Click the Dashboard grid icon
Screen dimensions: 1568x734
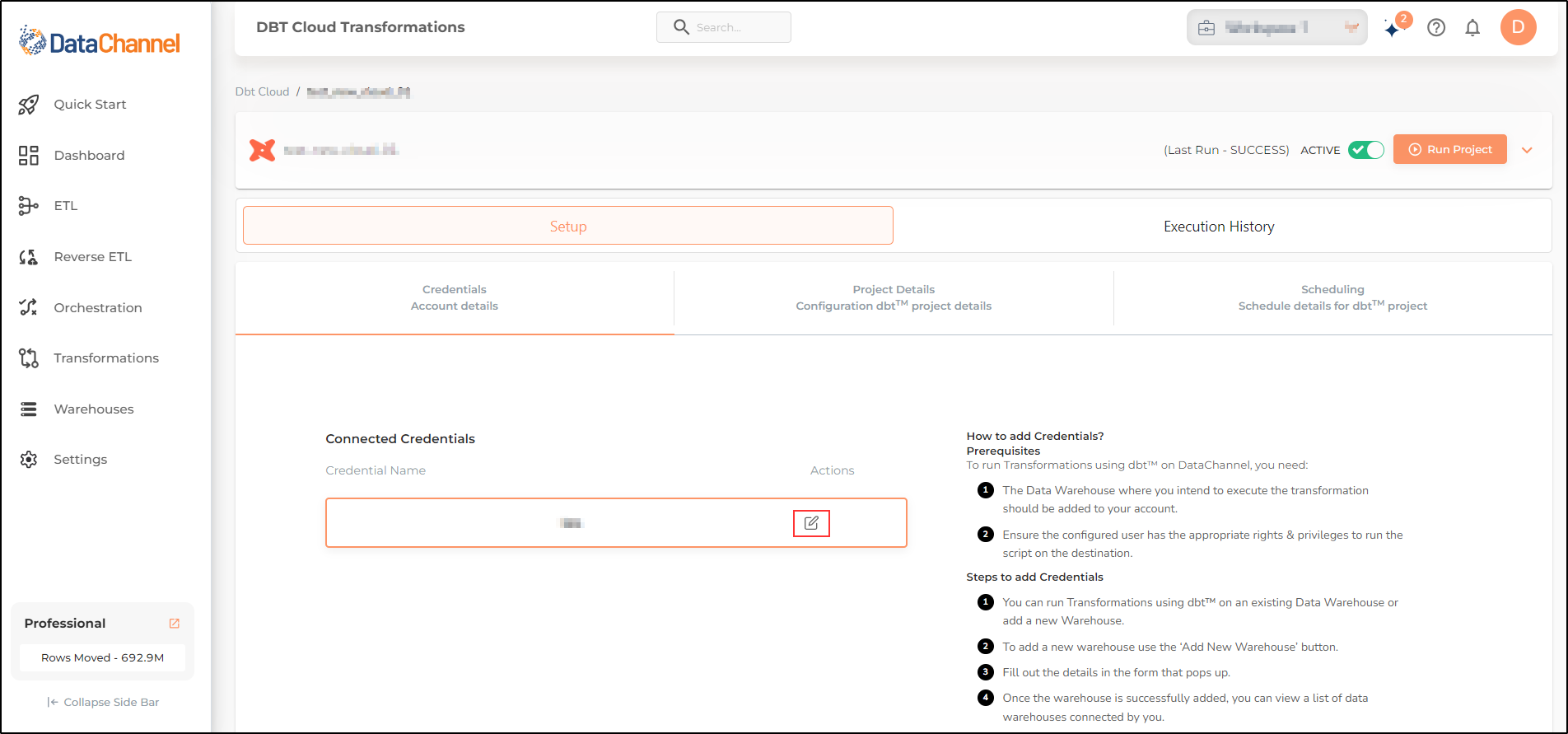[x=29, y=156]
